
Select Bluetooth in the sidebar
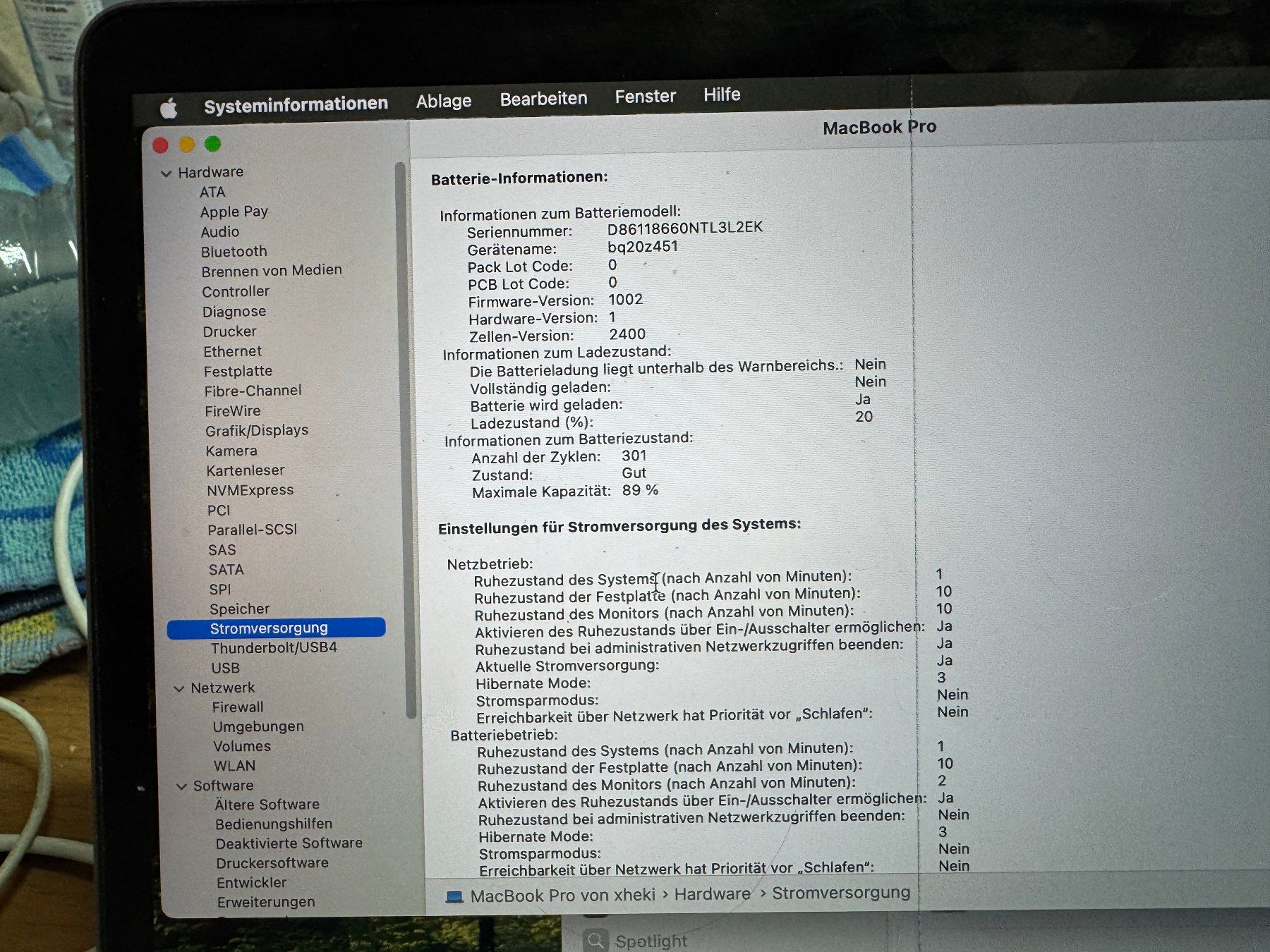(234, 252)
